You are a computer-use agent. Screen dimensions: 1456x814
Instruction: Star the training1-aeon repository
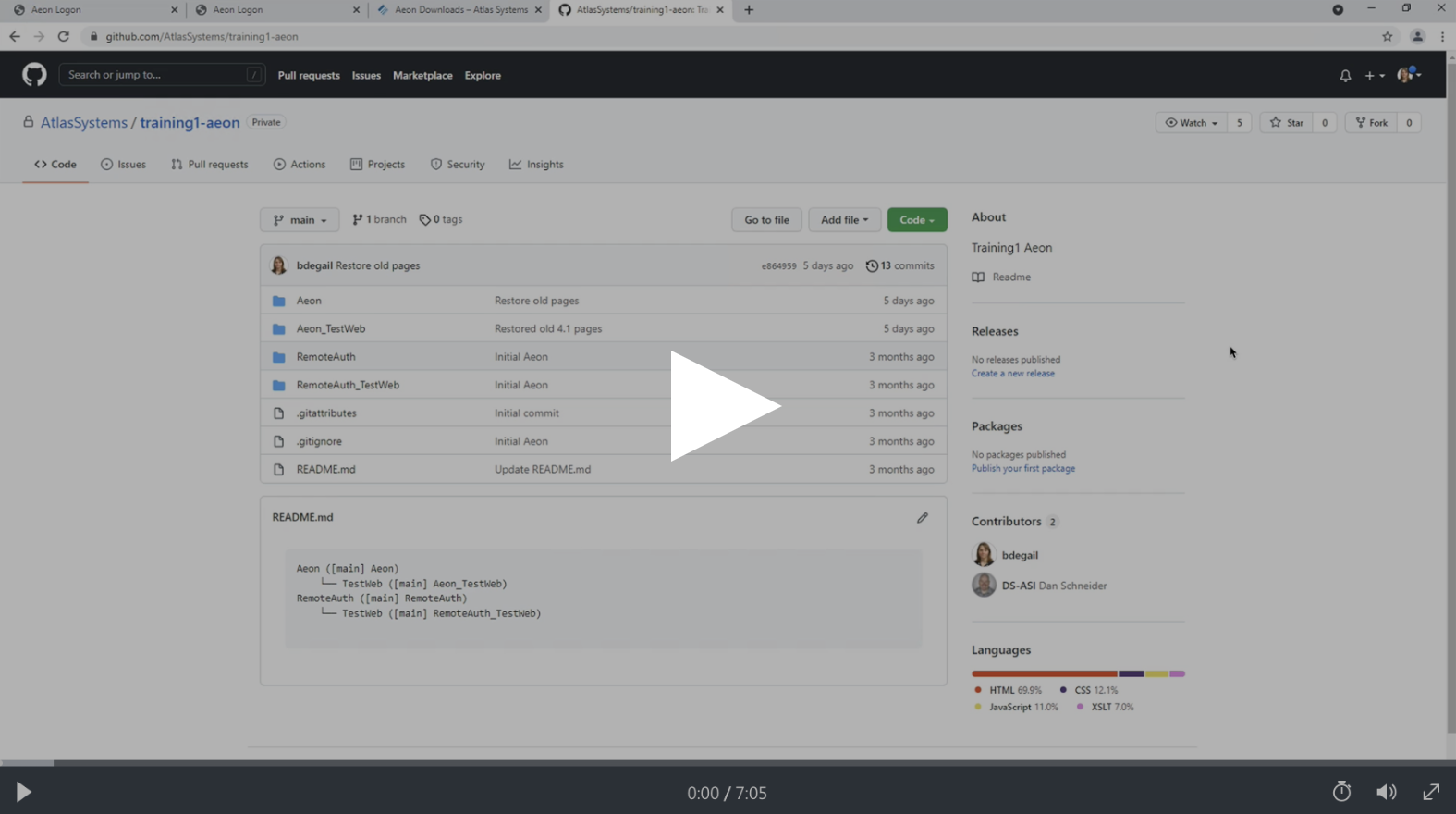point(1287,123)
